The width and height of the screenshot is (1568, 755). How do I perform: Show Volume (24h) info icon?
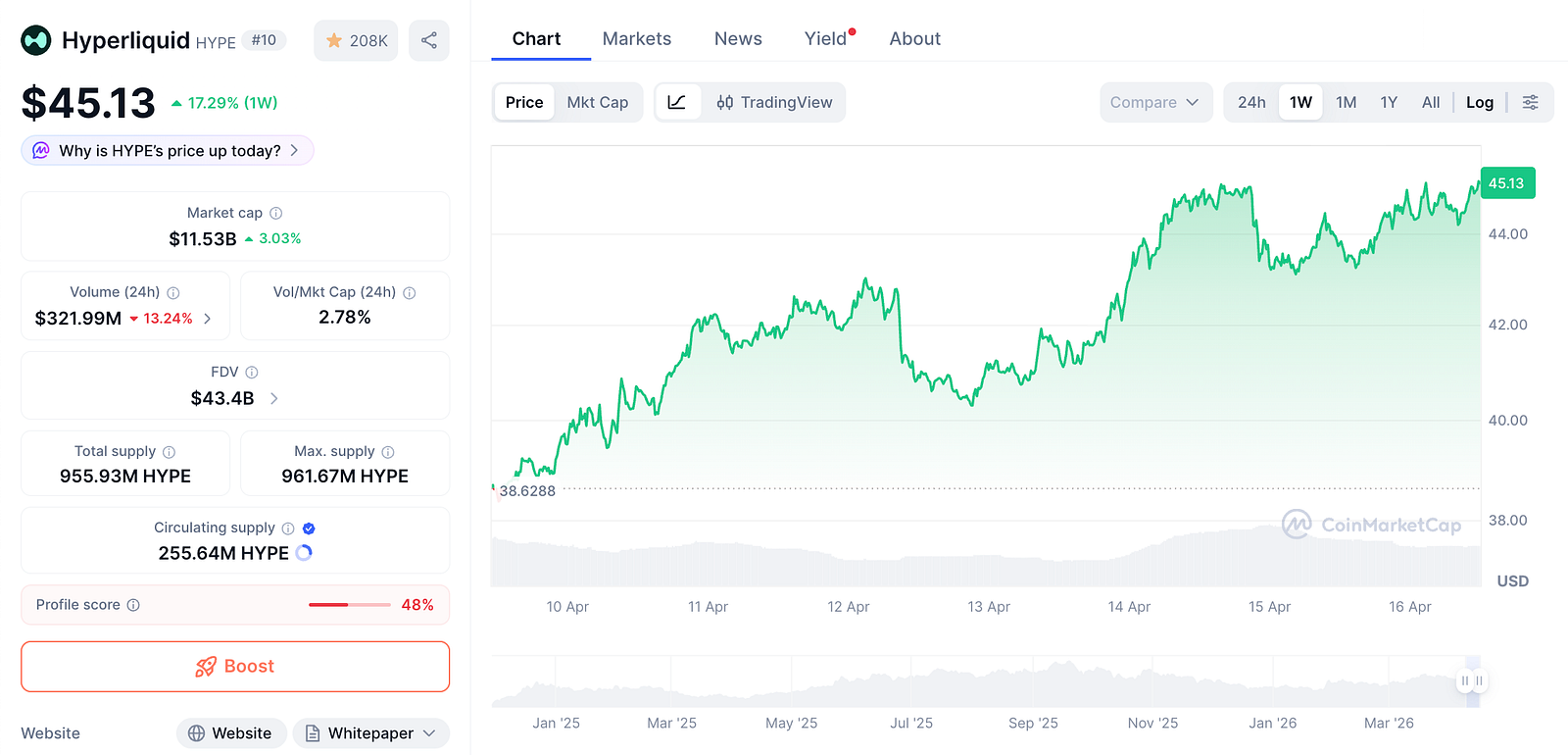(x=173, y=292)
